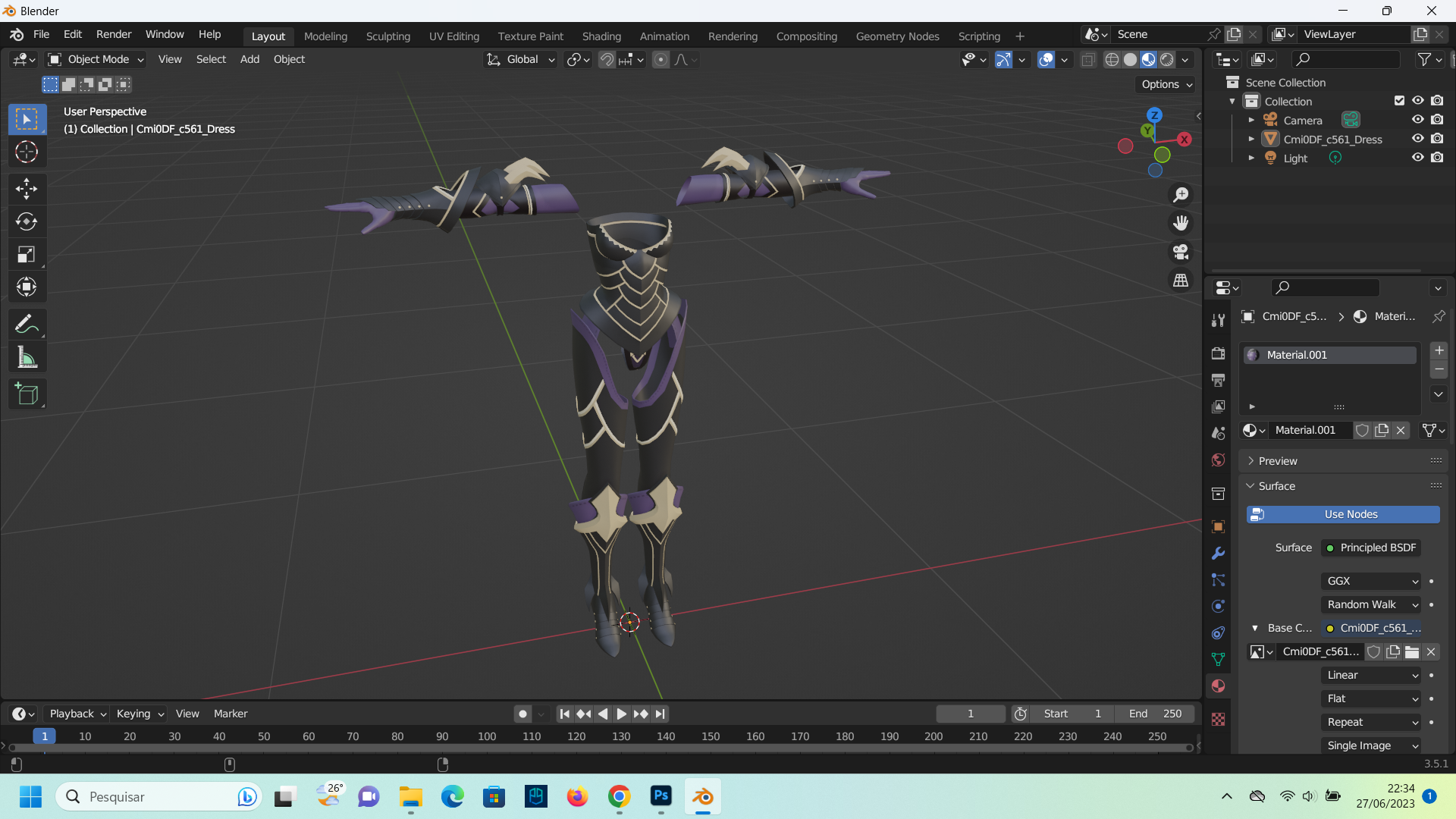
Task: Hide the Light object in viewport
Action: coord(1417,158)
